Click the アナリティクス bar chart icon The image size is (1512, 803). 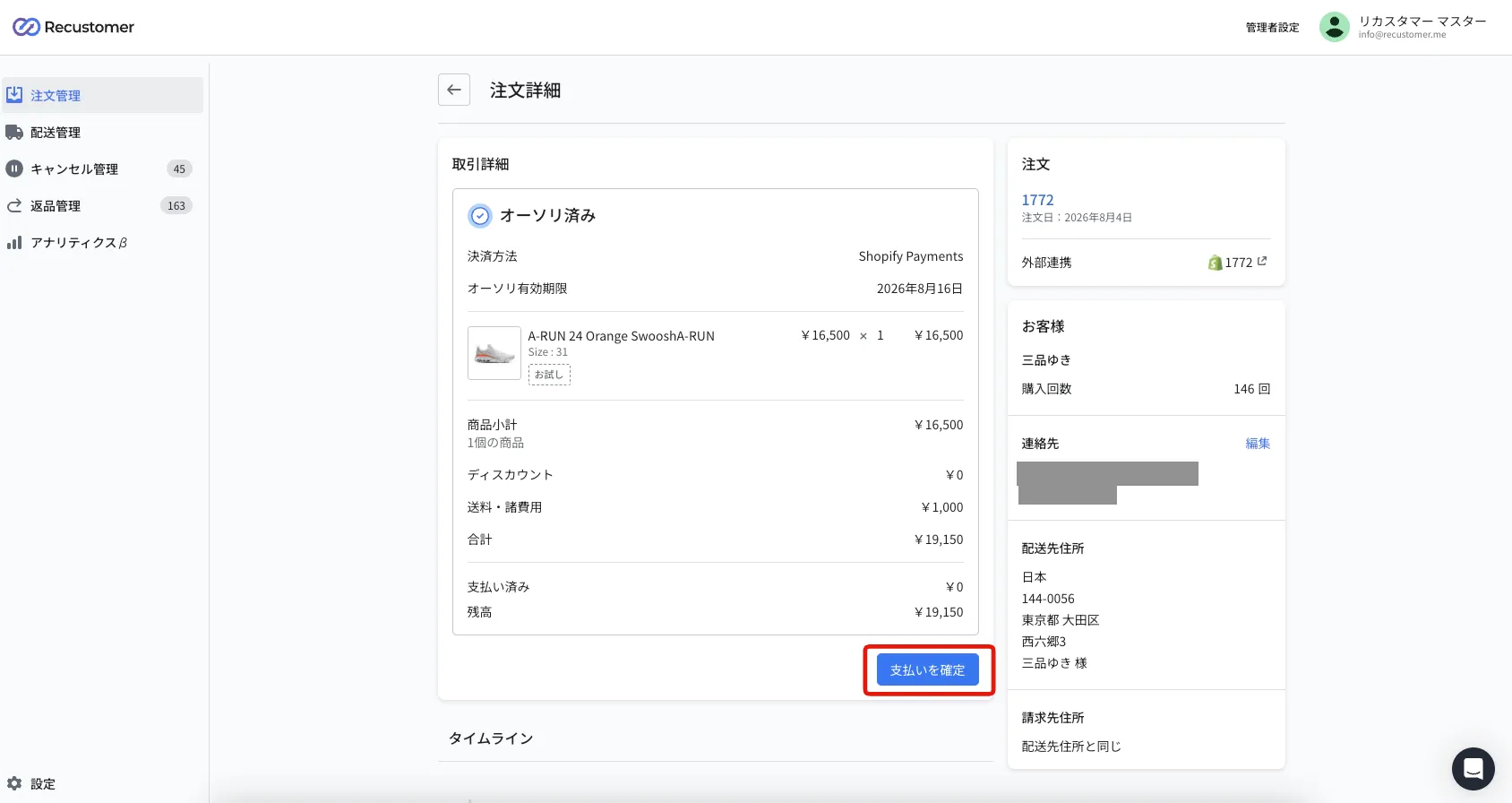(x=14, y=242)
